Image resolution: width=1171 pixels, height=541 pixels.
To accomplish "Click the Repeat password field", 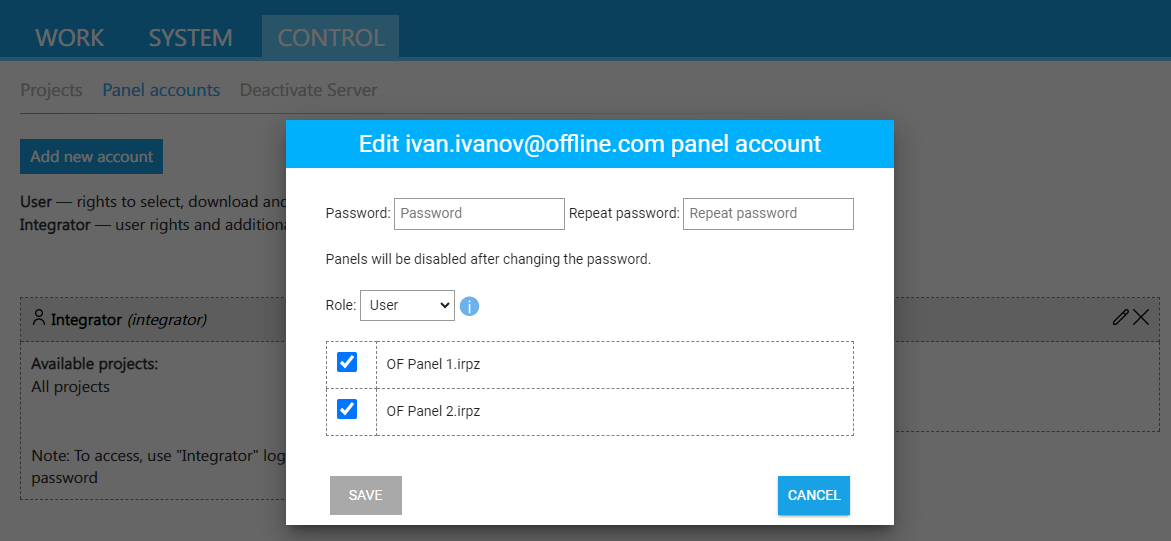I will coord(767,213).
